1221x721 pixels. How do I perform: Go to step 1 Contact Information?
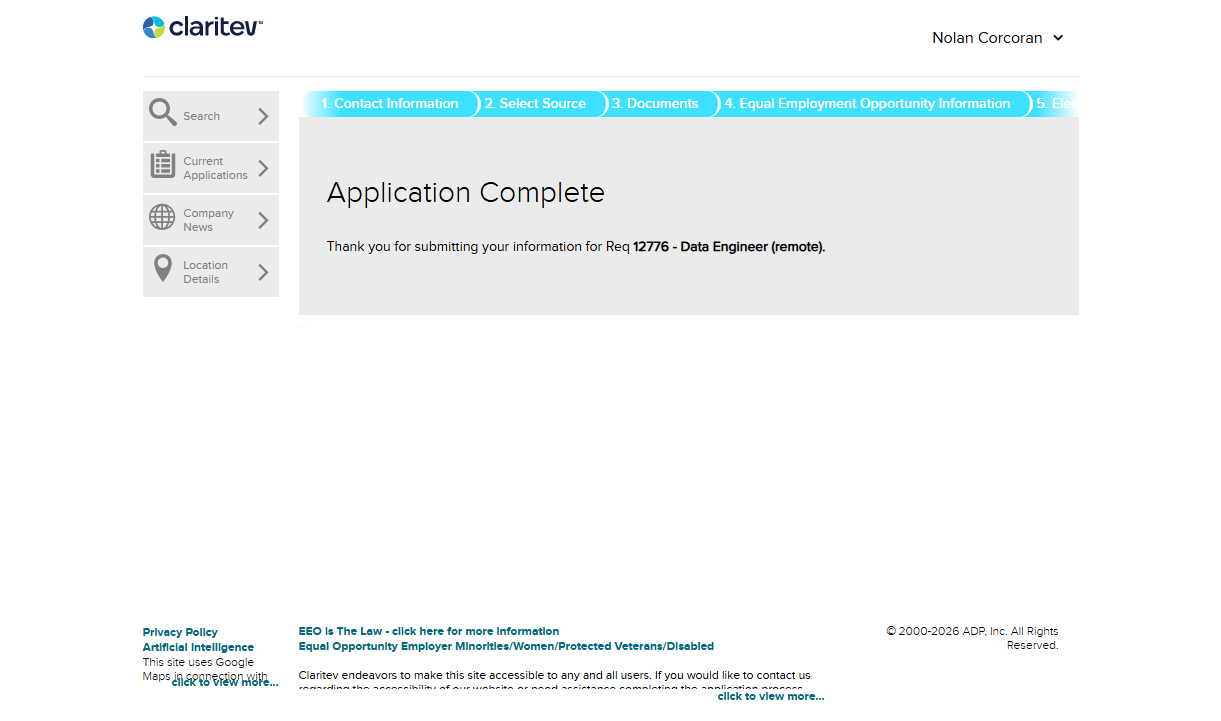tap(389, 104)
